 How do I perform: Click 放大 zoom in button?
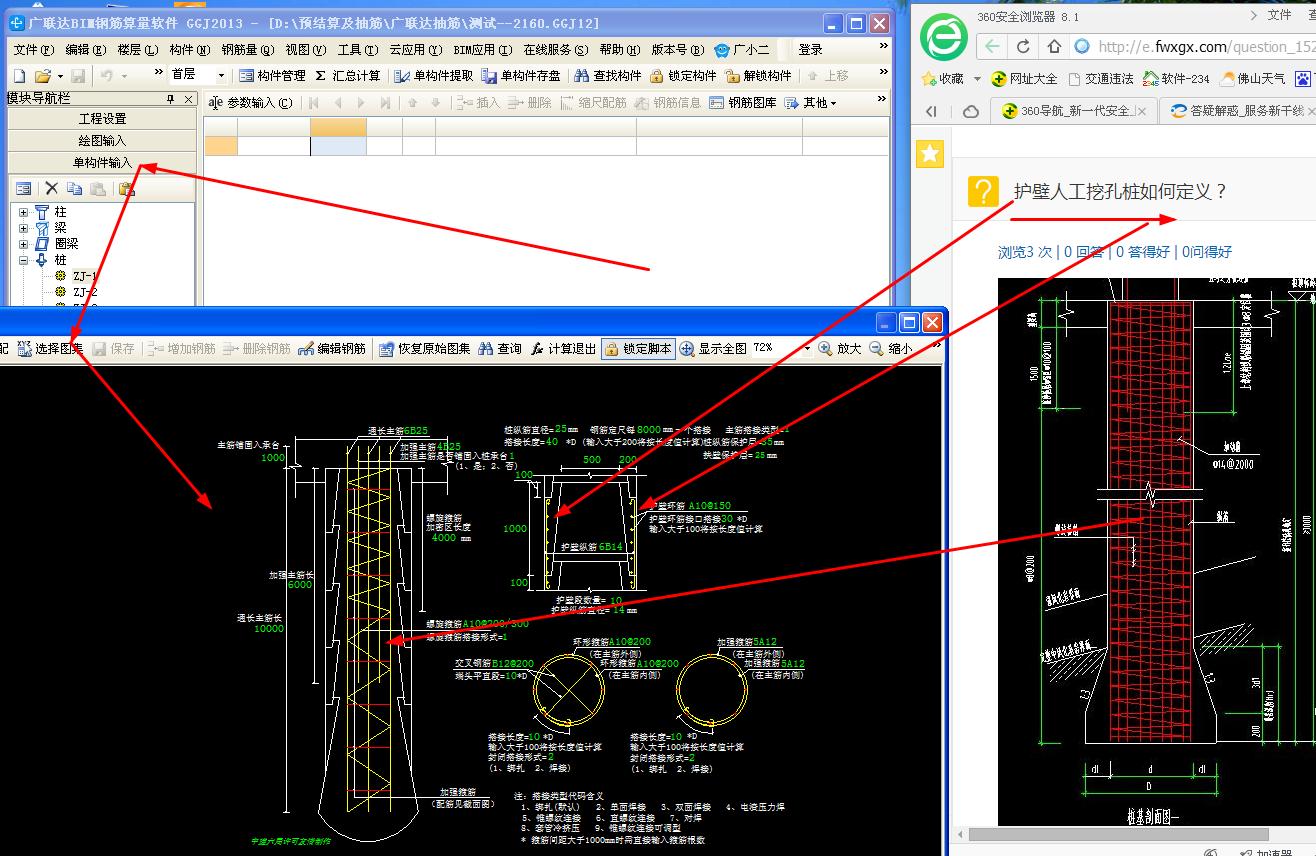tap(840, 349)
